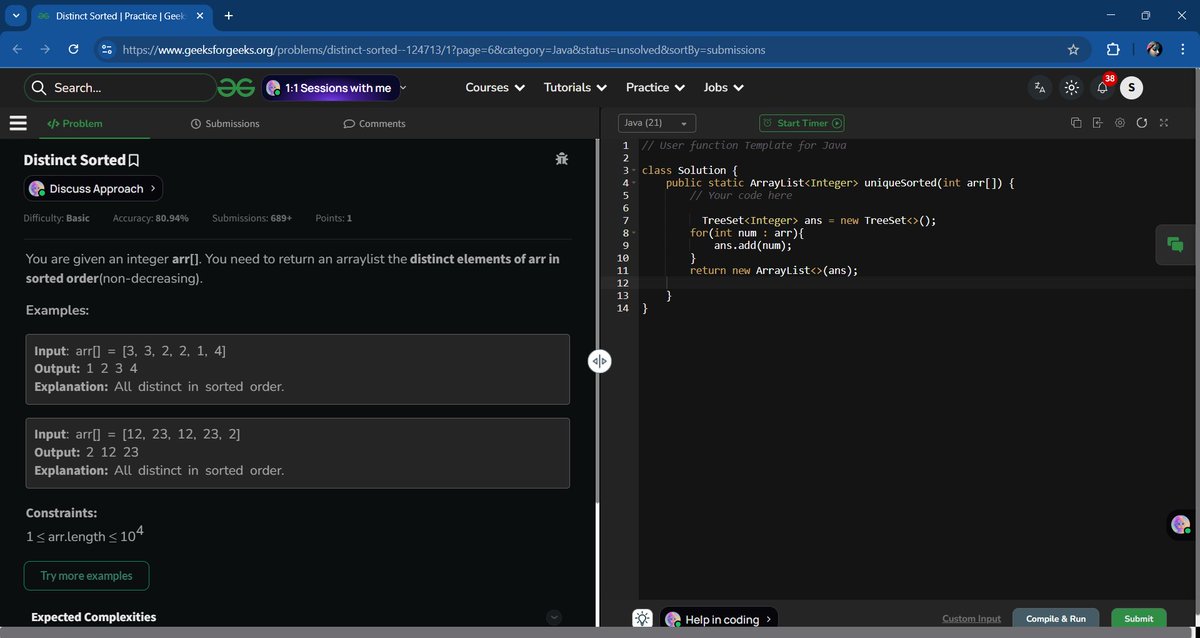This screenshot has width=1200, height=638.
Task: Switch to the Problem tab
Action: 75,124
